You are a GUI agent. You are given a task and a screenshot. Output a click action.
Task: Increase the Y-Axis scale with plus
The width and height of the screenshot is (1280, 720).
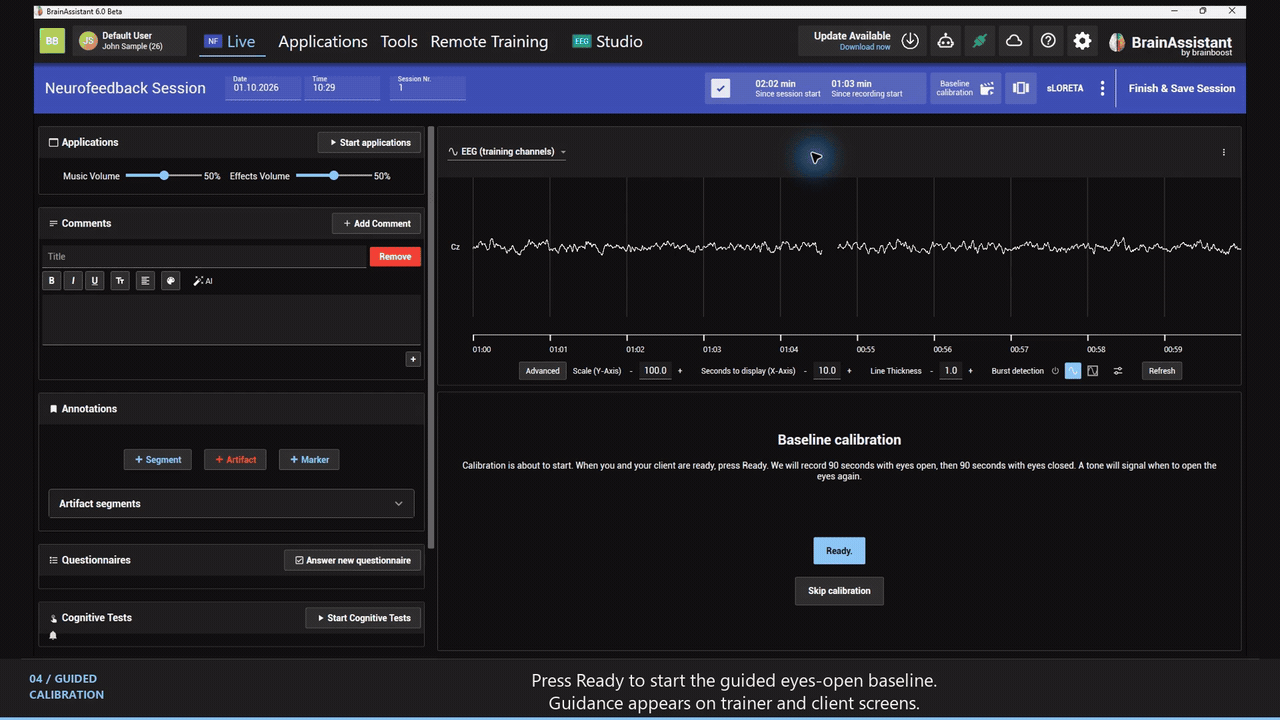coord(680,371)
